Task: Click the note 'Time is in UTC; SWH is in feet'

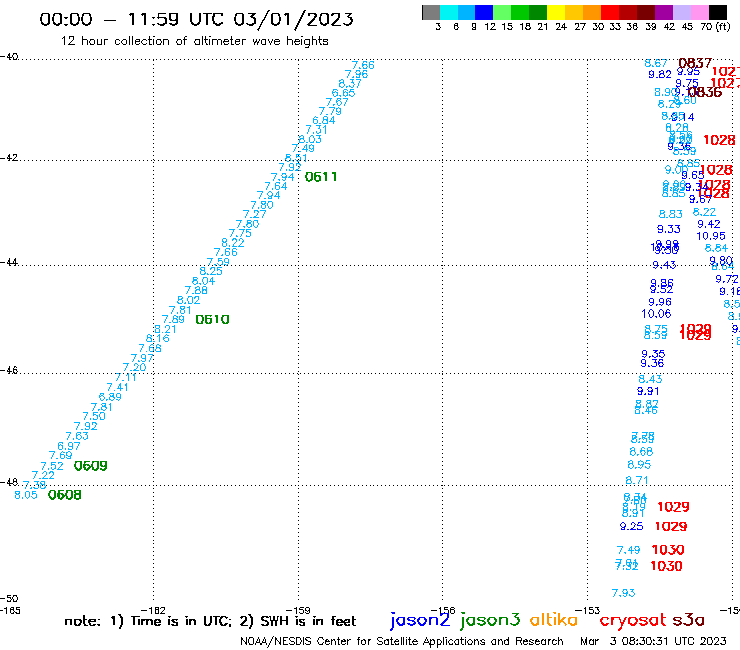Action: tap(210, 621)
